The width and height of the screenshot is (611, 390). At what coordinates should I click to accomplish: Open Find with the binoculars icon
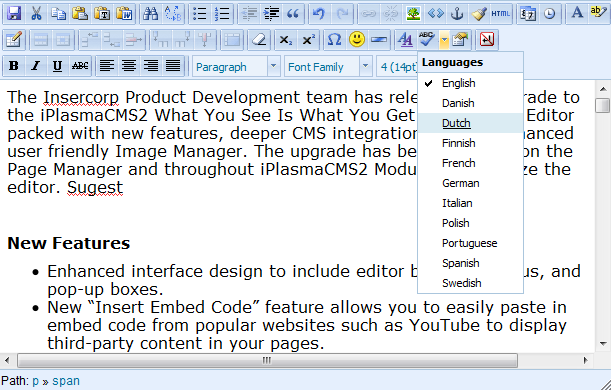coord(150,14)
